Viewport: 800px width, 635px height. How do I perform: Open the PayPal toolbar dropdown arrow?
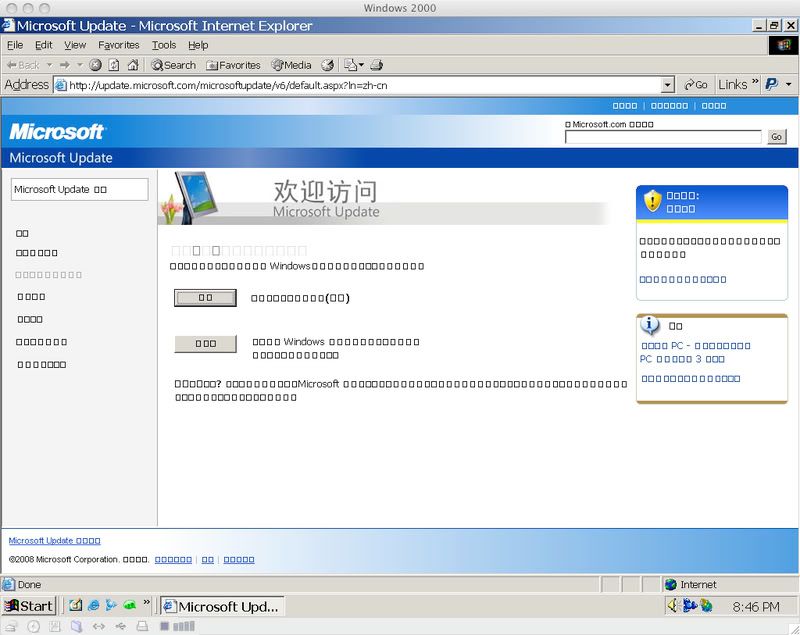(x=789, y=85)
